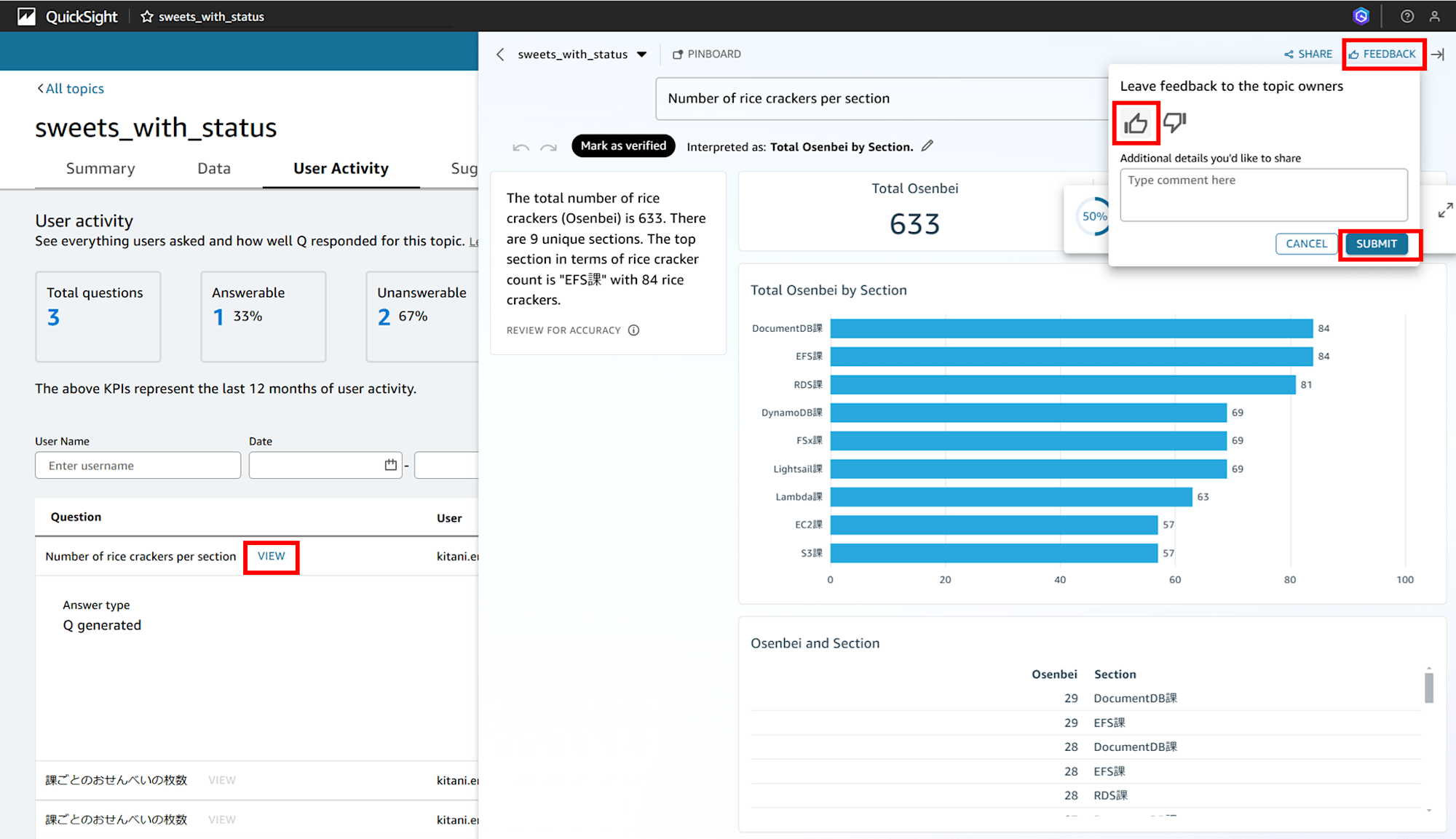Click the back chevron beside sweets_with_status
This screenshot has height=839, width=1456.
[500, 55]
